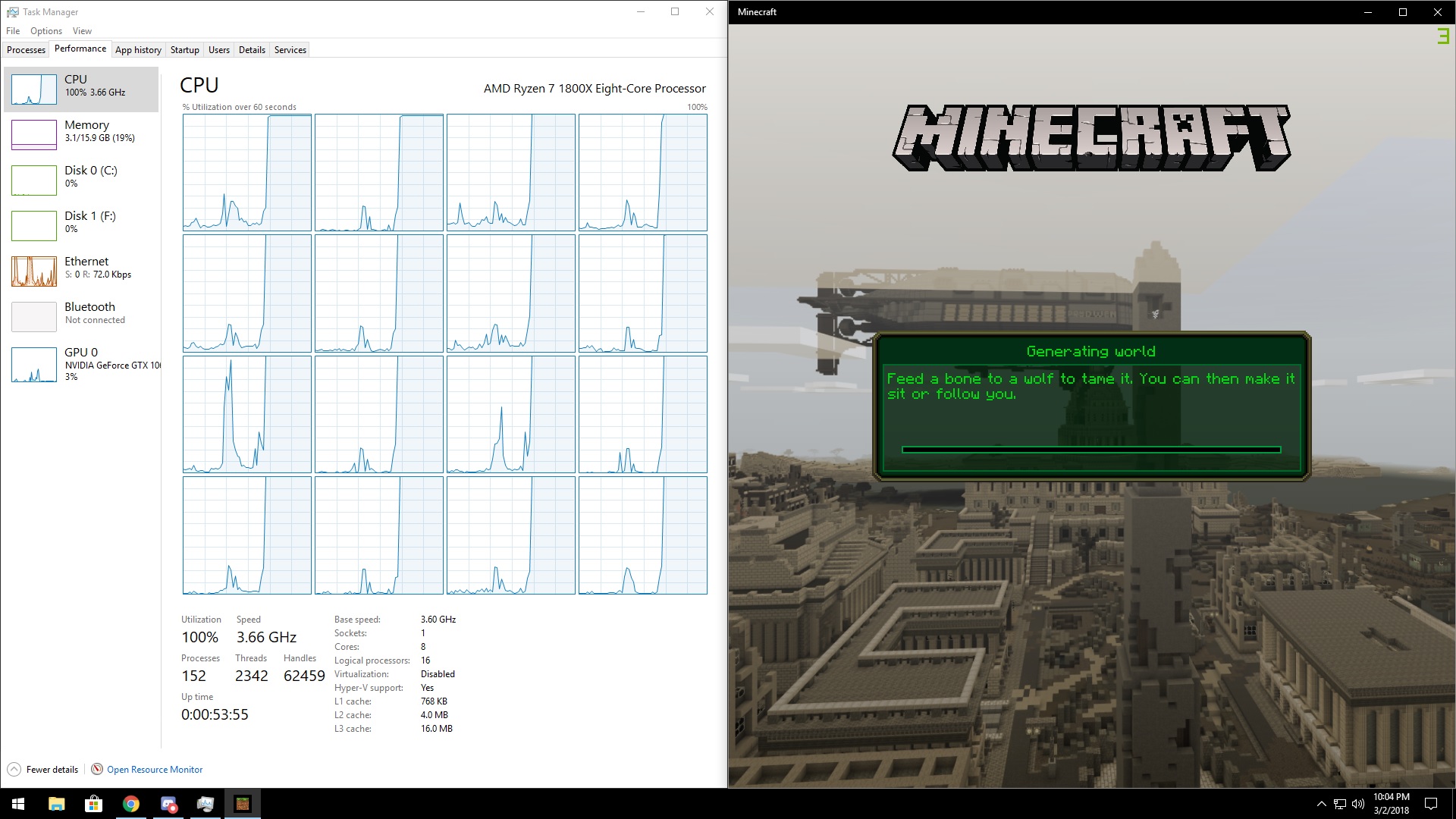The width and height of the screenshot is (1456, 819).
Task: Open Disk 1 (F:) performance graph
Action: tap(34, 226)
